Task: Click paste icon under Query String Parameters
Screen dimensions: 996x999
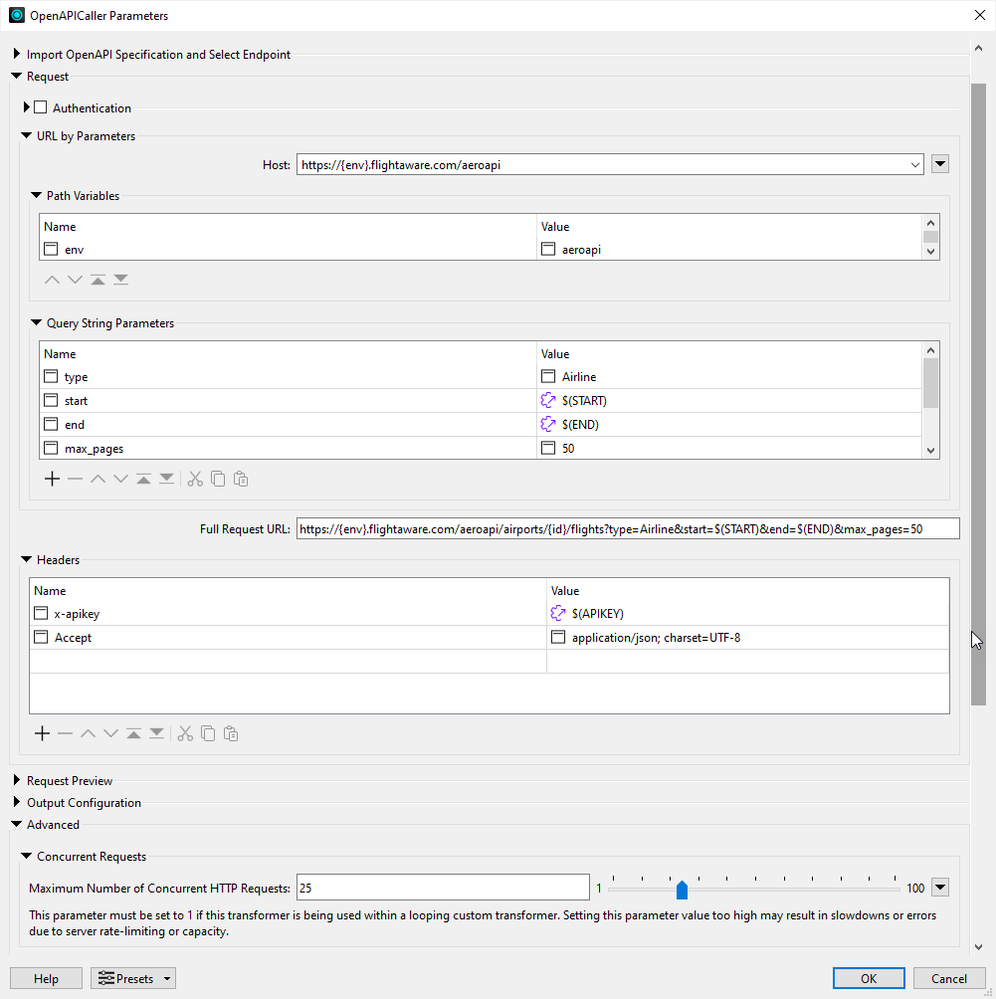Action: tap(241, 479)
